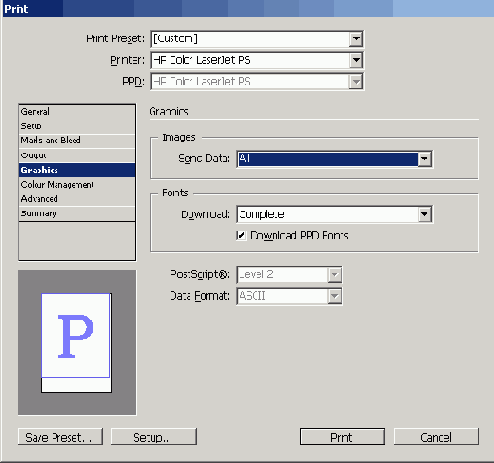Viewport: 494px width, 463px height.
Task: Cancel the Print dialog
Action: point(436,437)
